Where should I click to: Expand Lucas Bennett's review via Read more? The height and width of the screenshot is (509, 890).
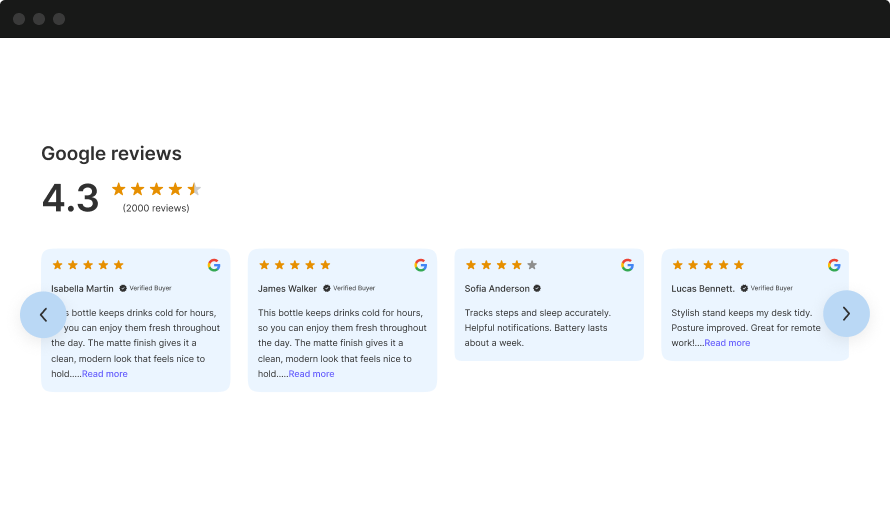(x=727, y=343)
